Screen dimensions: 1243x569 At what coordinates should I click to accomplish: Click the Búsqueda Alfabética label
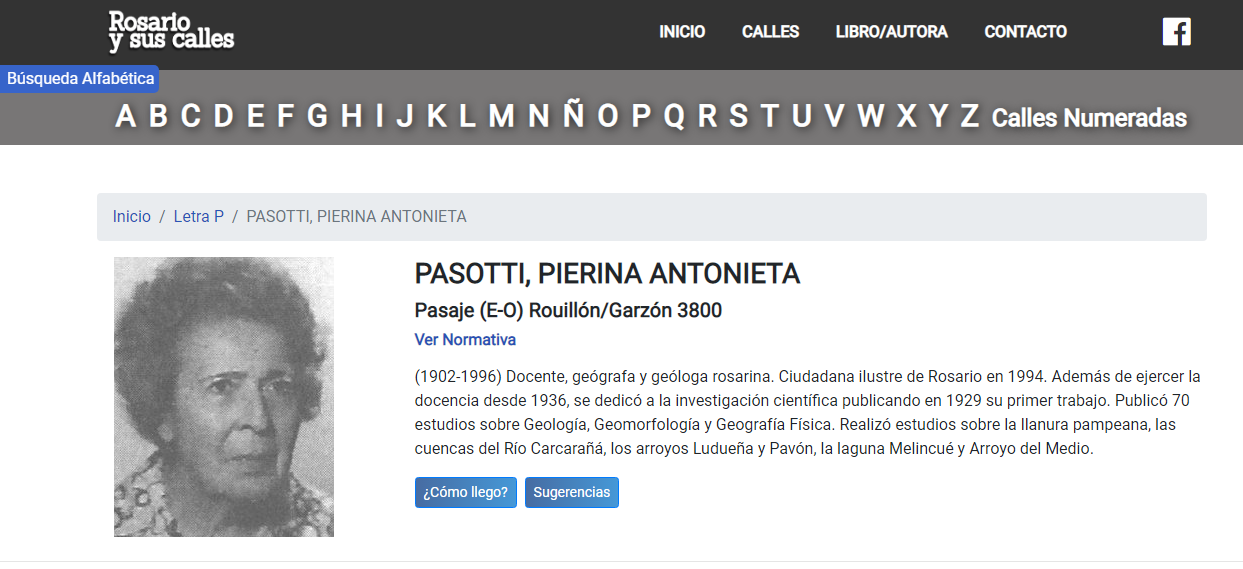80,79
